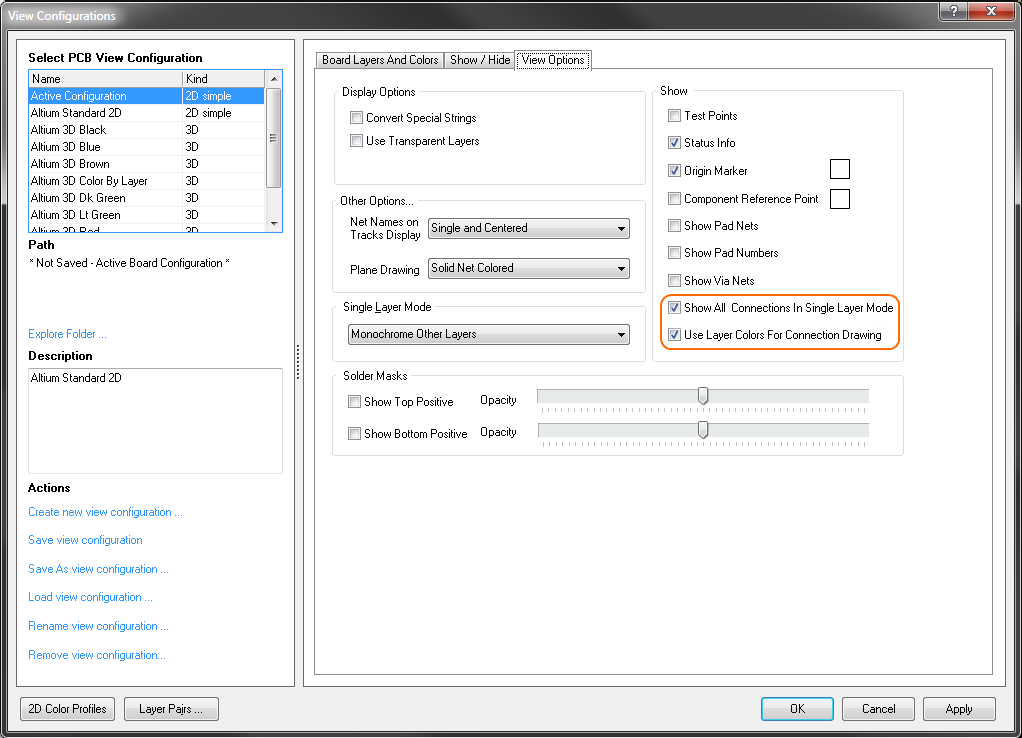The width and height of the screenshot is (1022, 738).
Task: Pick Component Reference Point color swatch
Action: pyautogui.click(x=840, y=199)
